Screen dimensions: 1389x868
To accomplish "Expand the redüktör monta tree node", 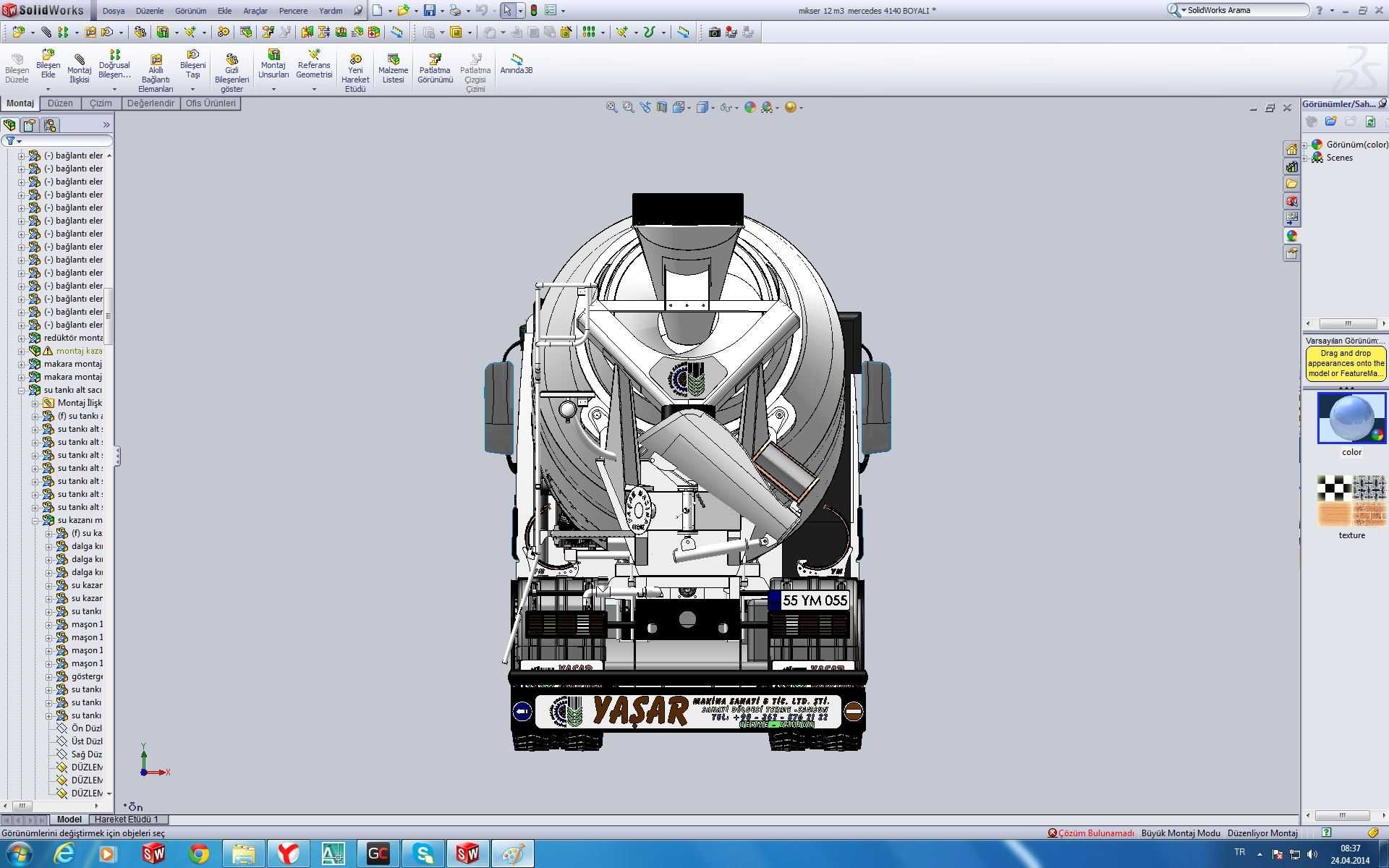I will 22,338.
